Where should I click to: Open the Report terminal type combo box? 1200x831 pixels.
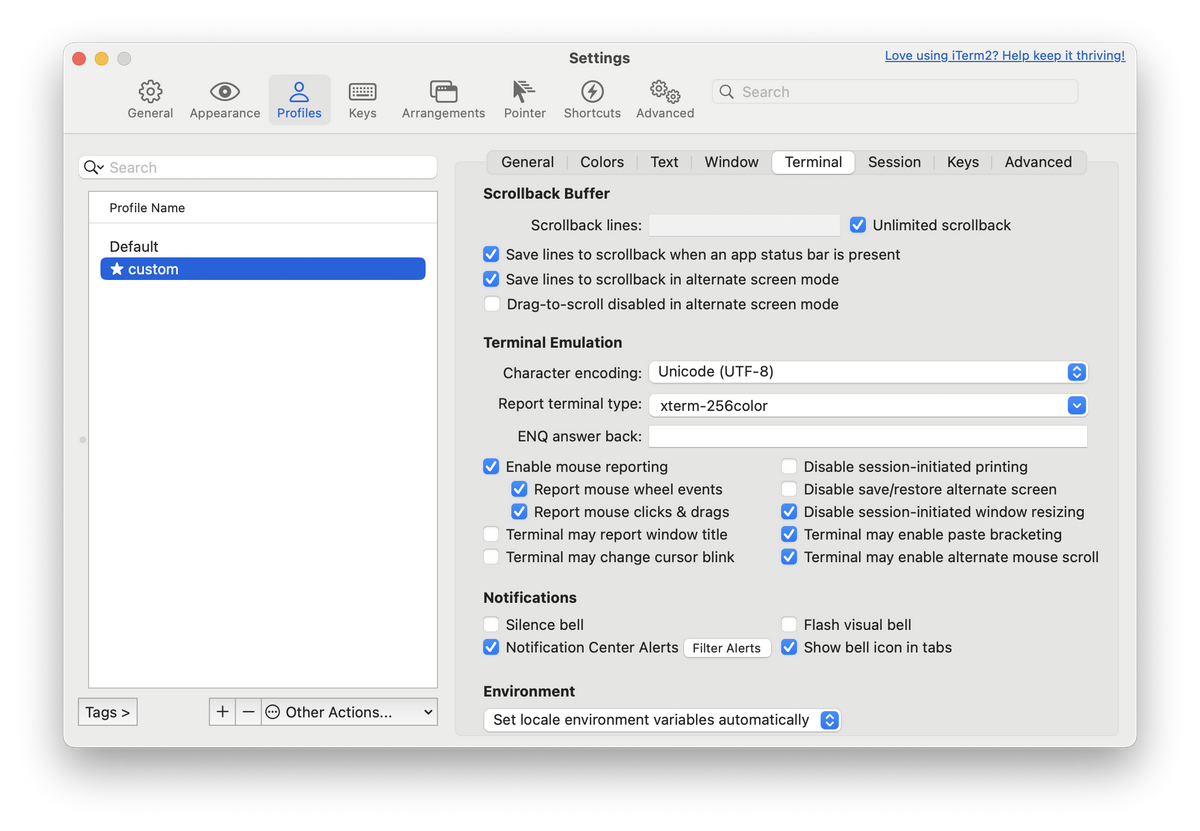[x=868, y=405]
